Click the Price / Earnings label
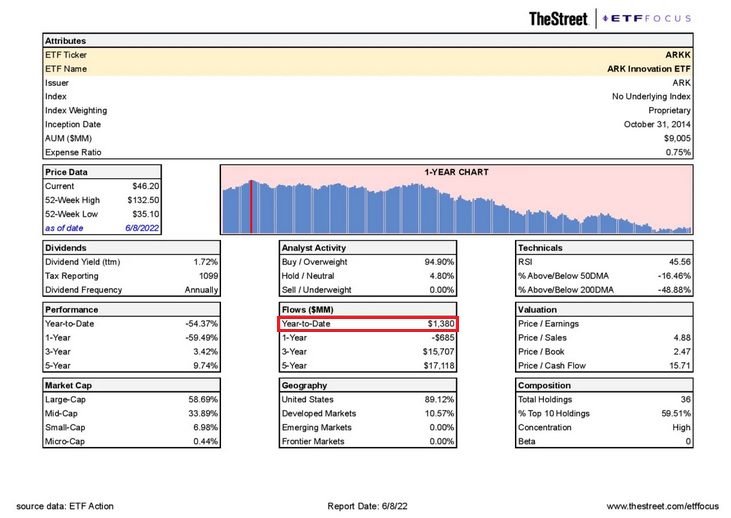 (548, 324)
